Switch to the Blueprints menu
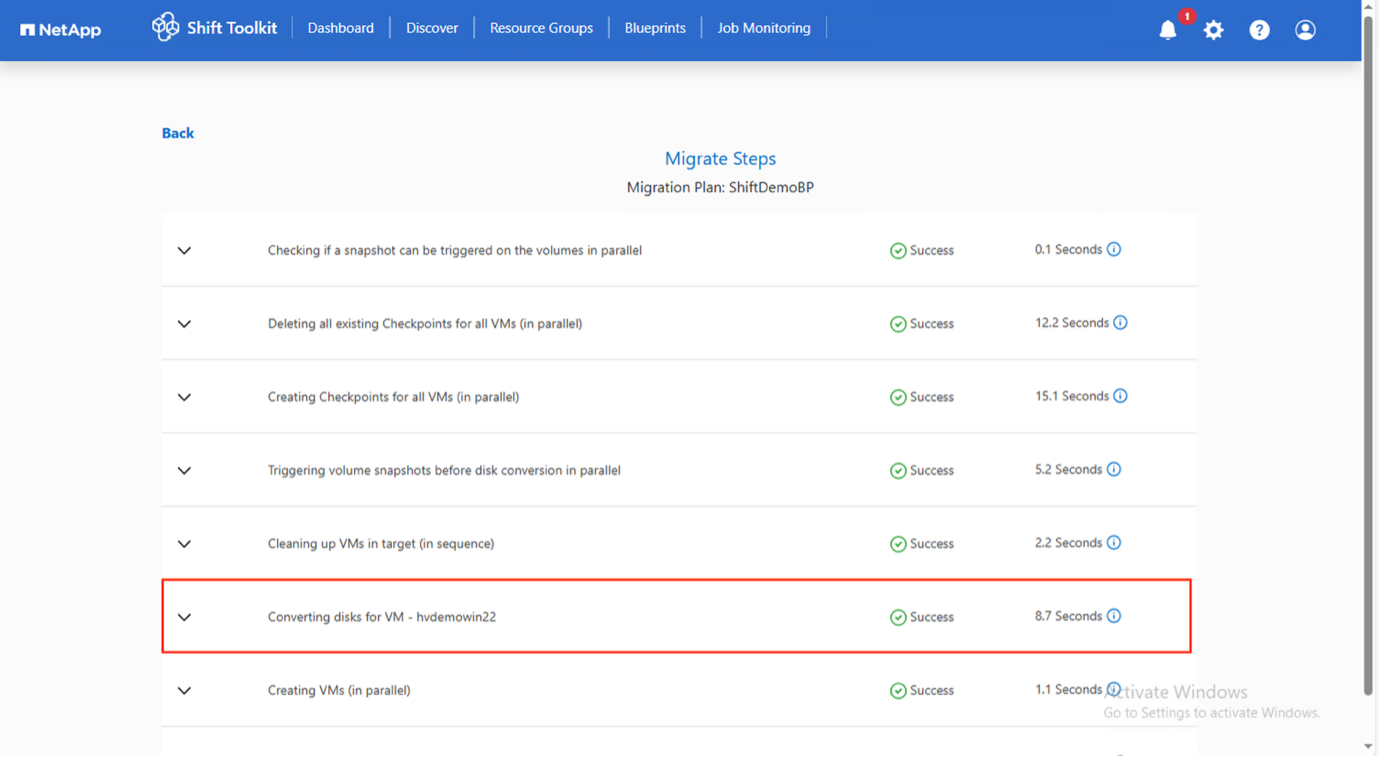This screenshot has width=1384, height=760. coord(655,28)
